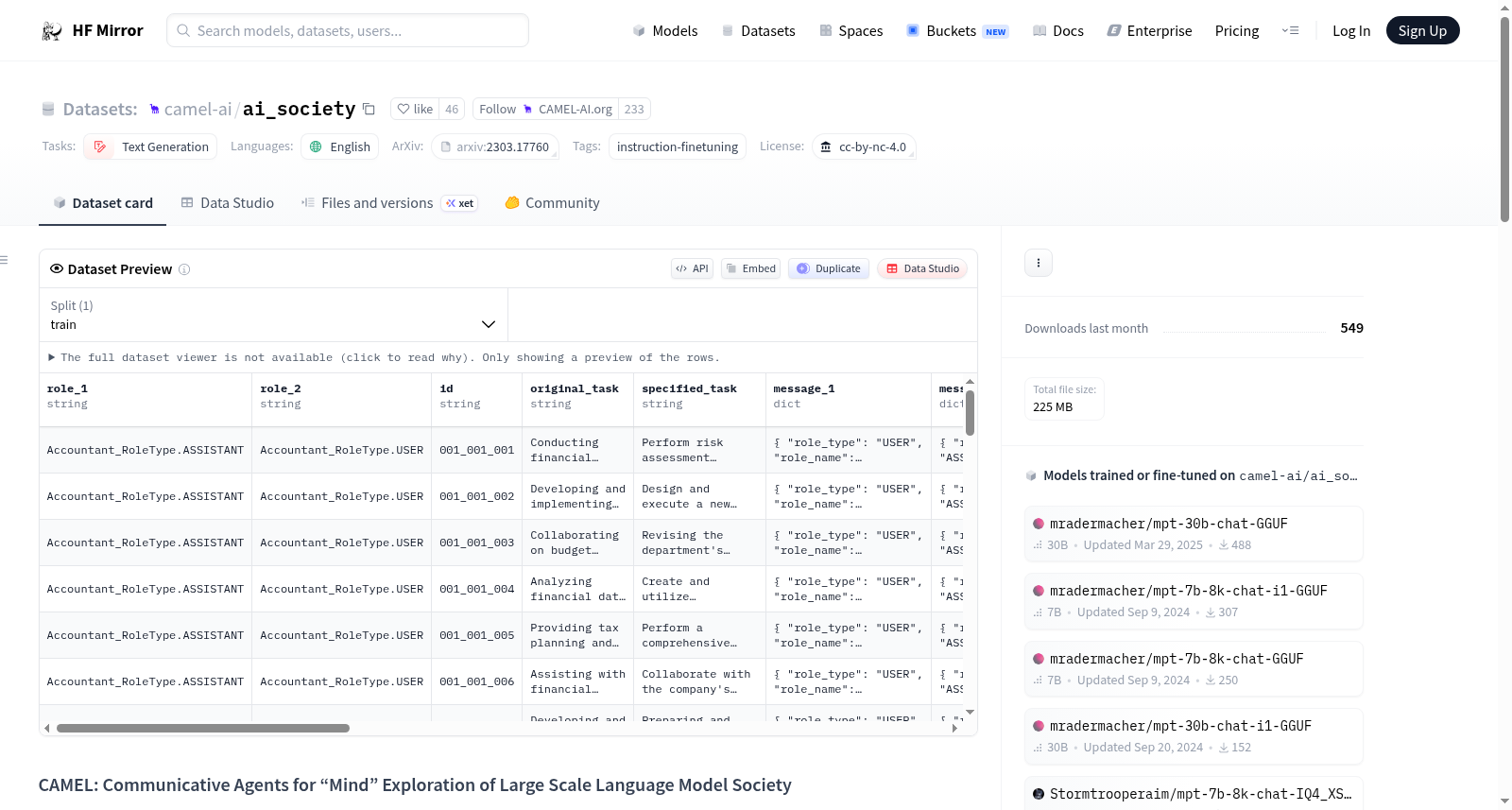
Task: Expand the navigation overflow menu
Action: click(x=1290, y=30)
